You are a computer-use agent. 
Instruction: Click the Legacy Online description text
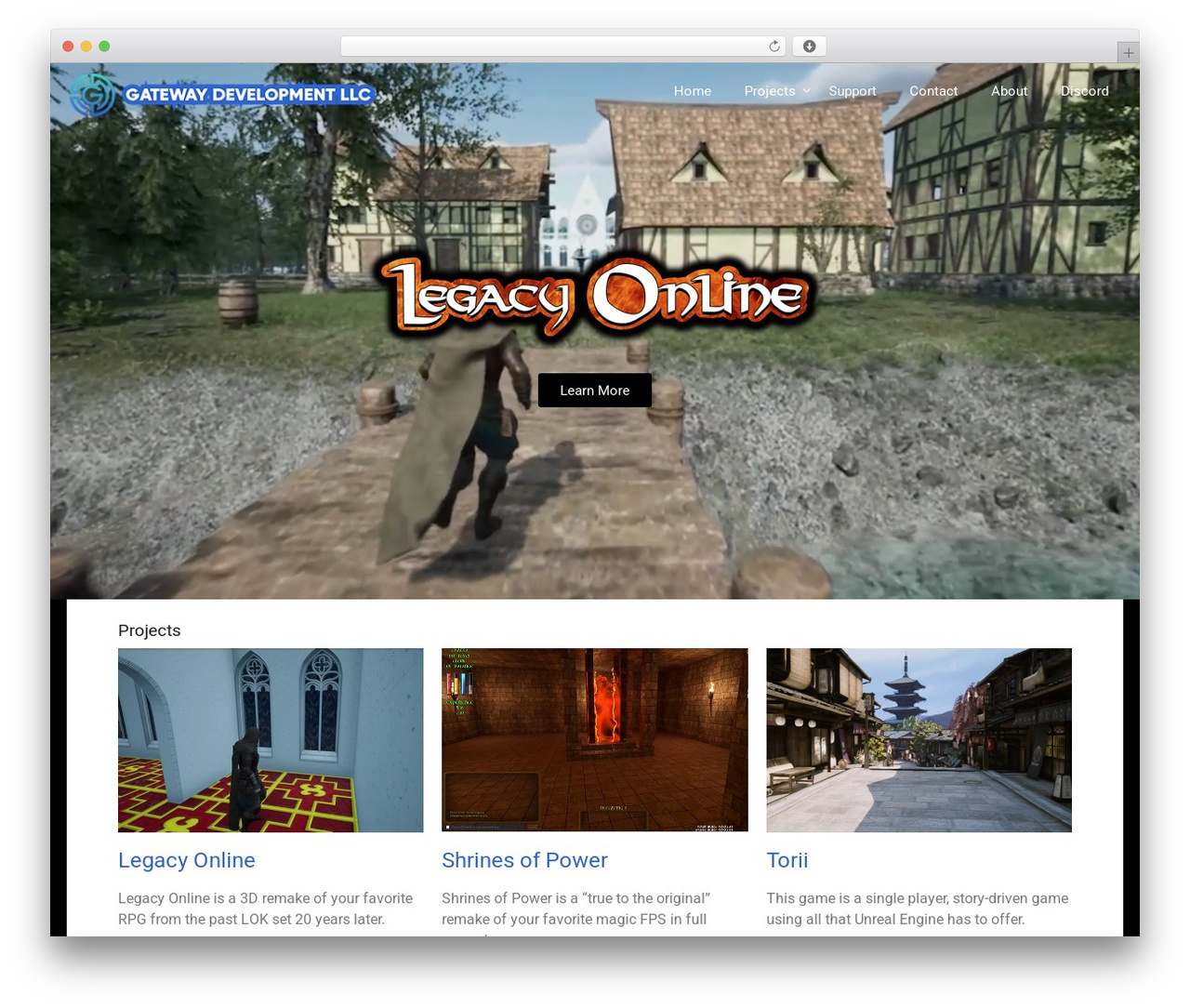click(266, 909)
